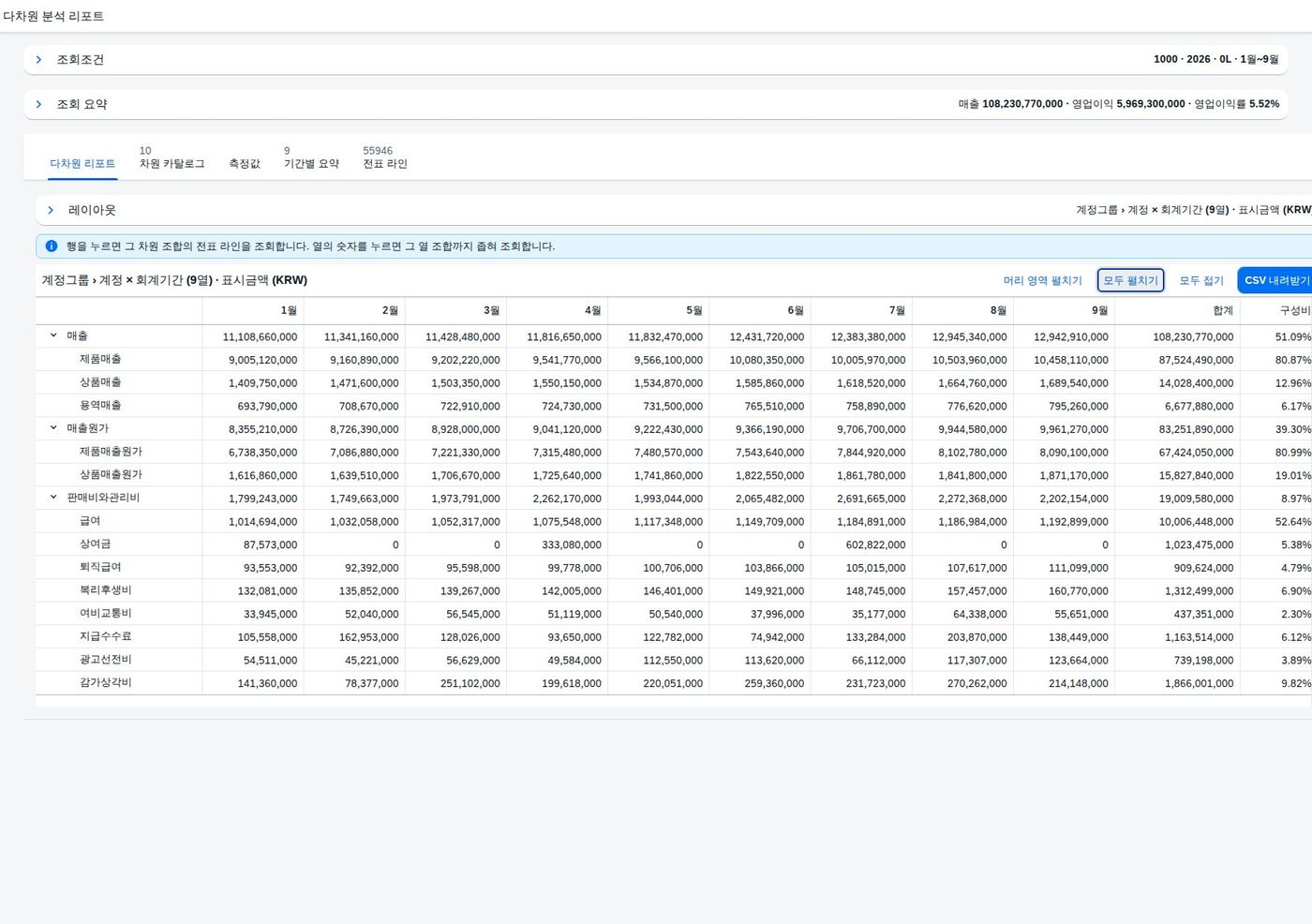Image resolution: width=1312 pixels, height=924 pixels.
Task: Select the 제품매출 row label
Action: pyautogui.click(x=100, y=359)
